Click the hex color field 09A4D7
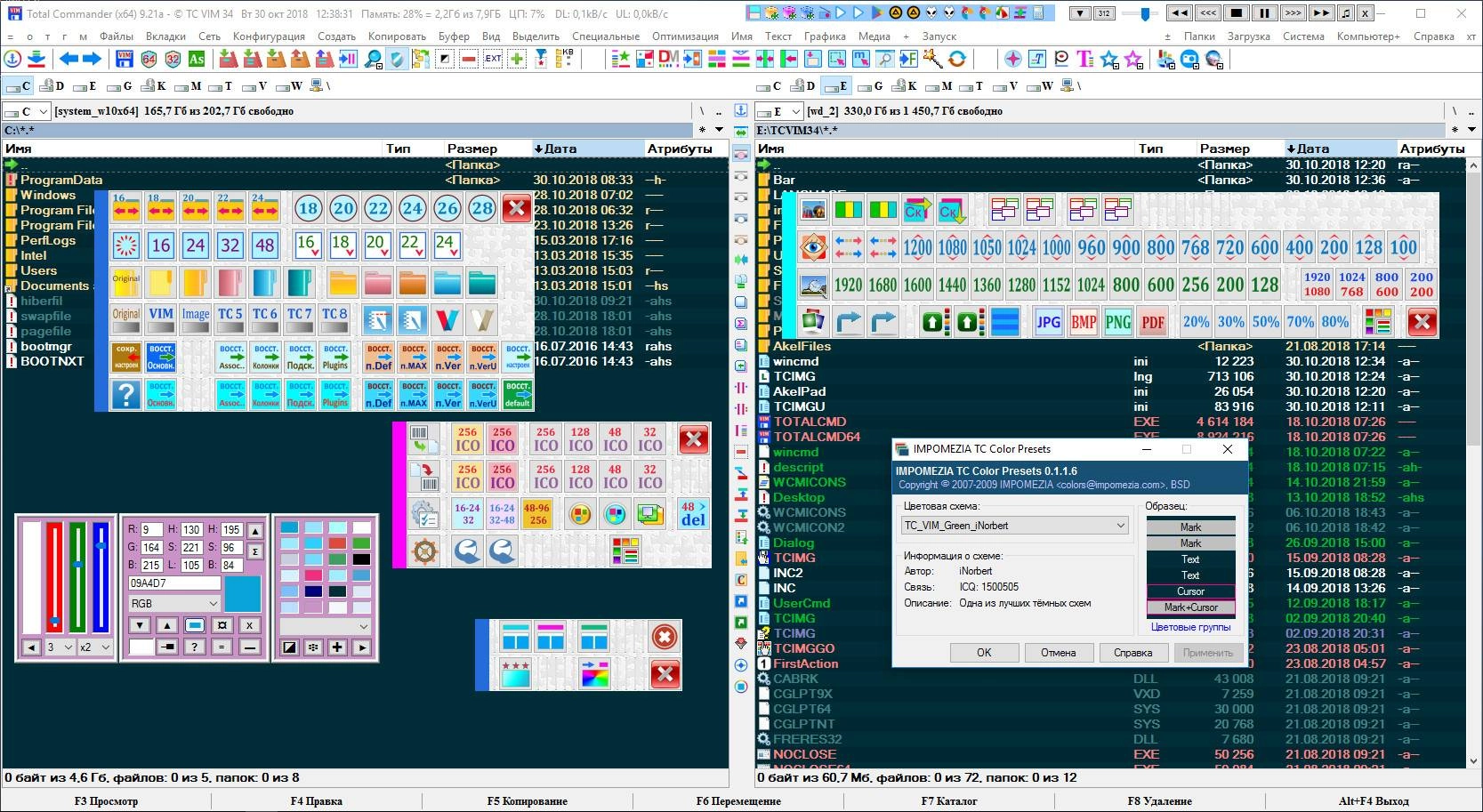1483x812 pixels. [x=174, y=583]
